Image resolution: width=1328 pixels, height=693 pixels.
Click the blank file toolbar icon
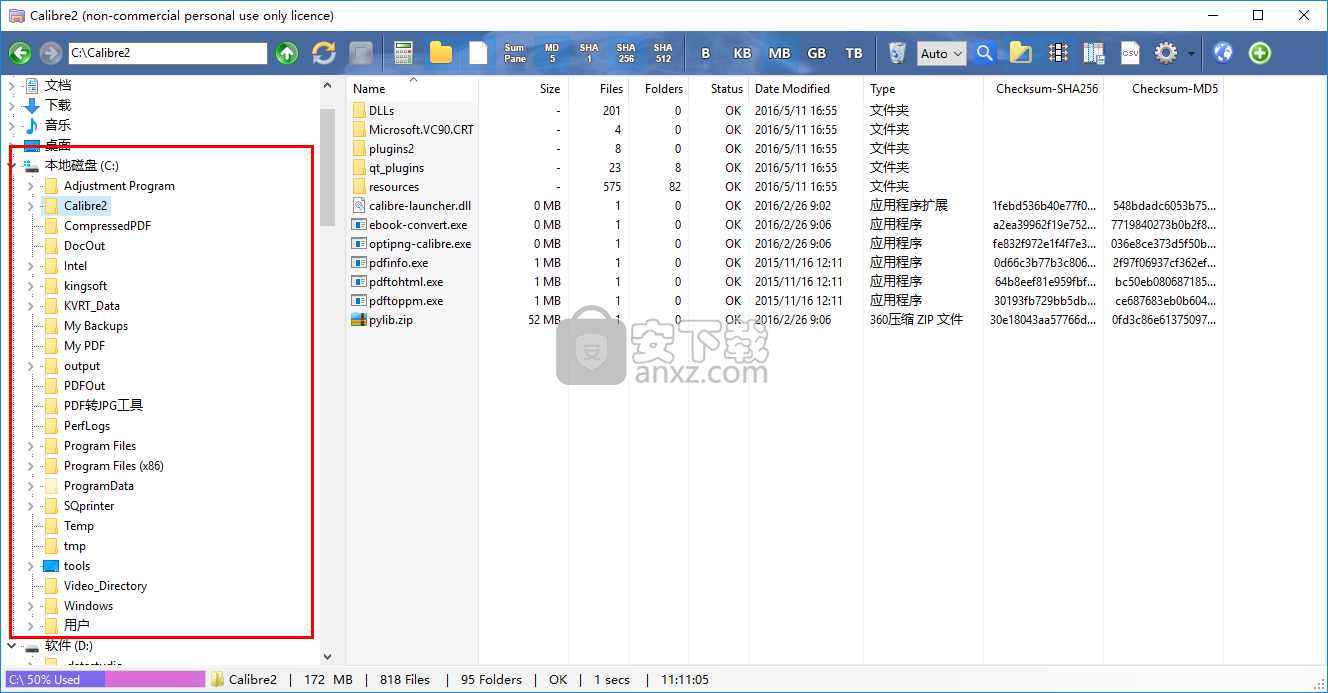tap(478, 53)
